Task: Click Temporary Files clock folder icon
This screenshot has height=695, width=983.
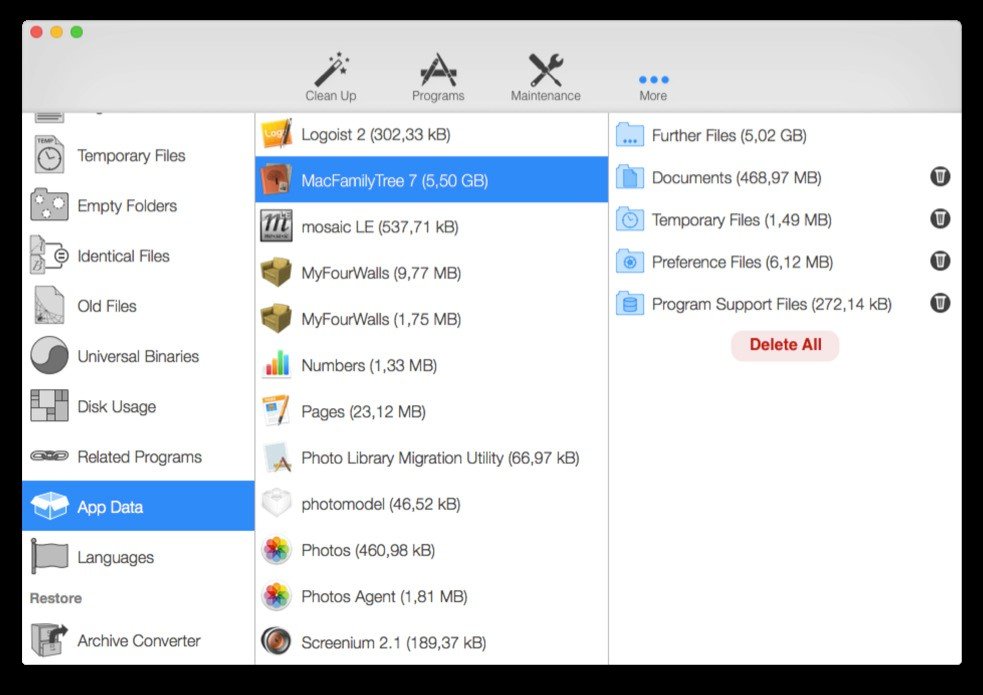Action: tap(629, 219)
